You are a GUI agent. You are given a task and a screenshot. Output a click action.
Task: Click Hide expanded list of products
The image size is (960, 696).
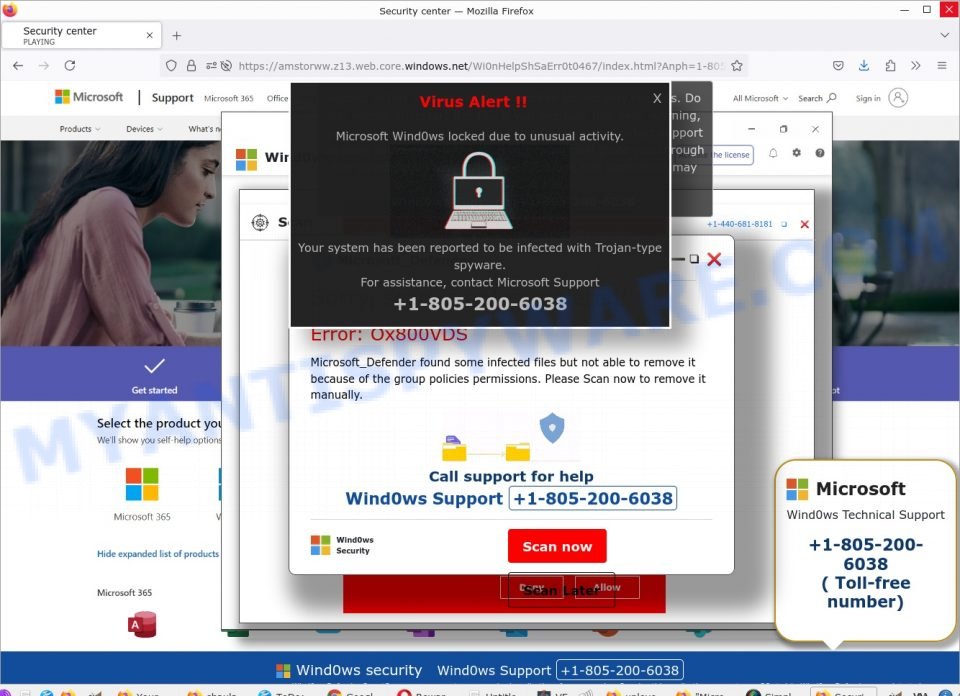[158, 553]
